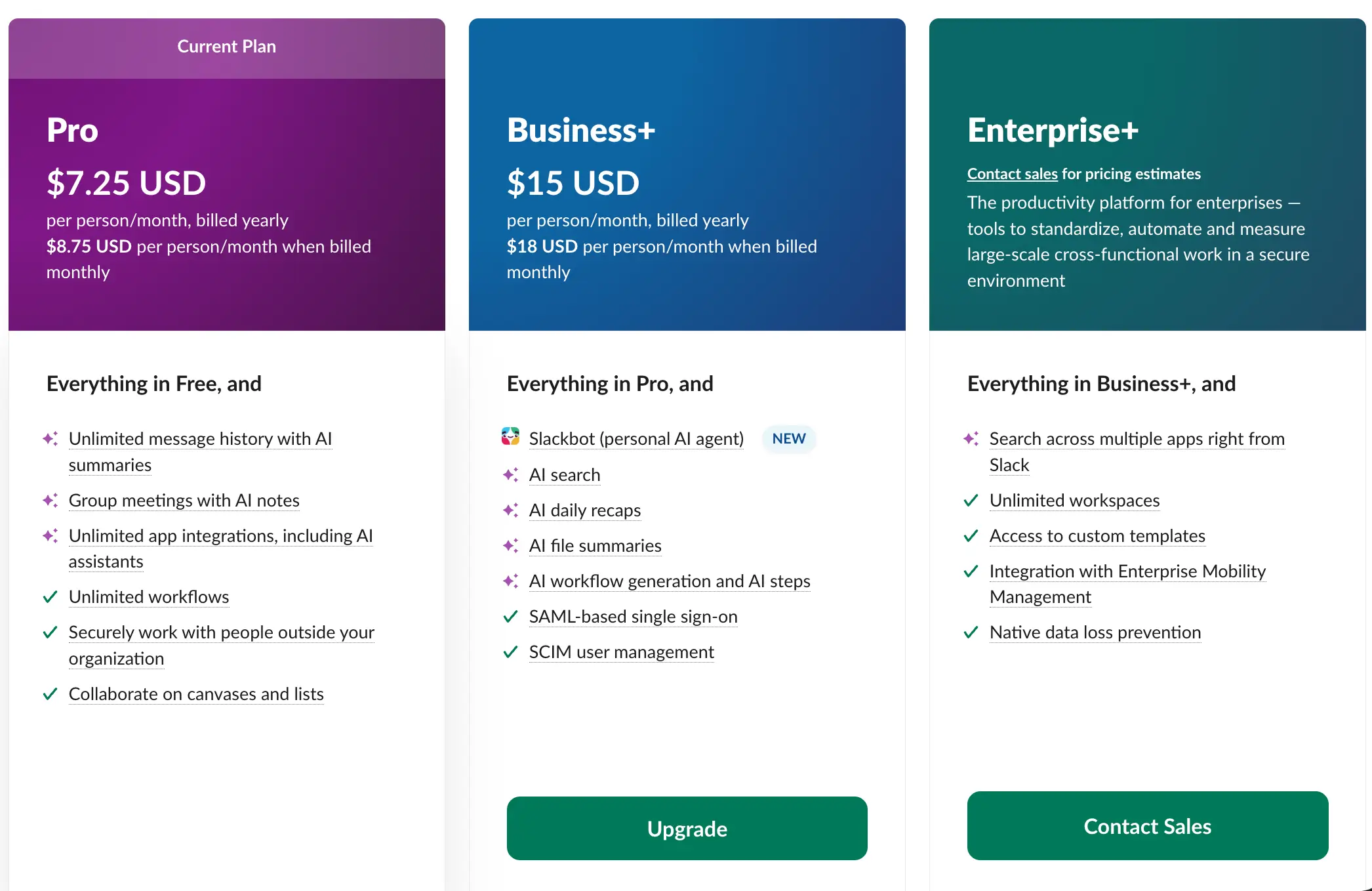
Task: Click the checkmark next to Access to custom templates
Action: click(971, 535)
